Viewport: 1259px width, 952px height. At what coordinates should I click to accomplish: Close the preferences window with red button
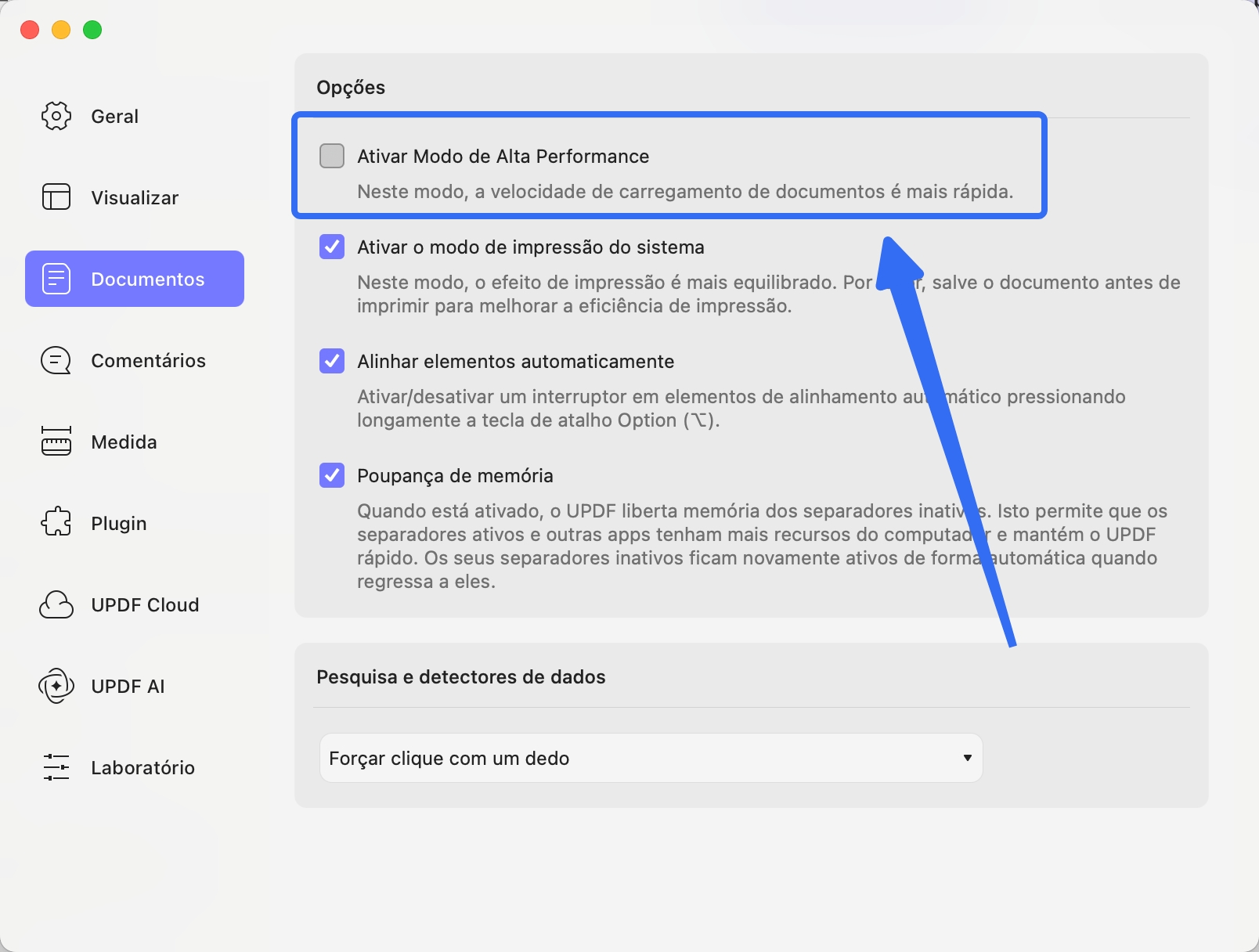pyautogui.click(x=30, y=30)
